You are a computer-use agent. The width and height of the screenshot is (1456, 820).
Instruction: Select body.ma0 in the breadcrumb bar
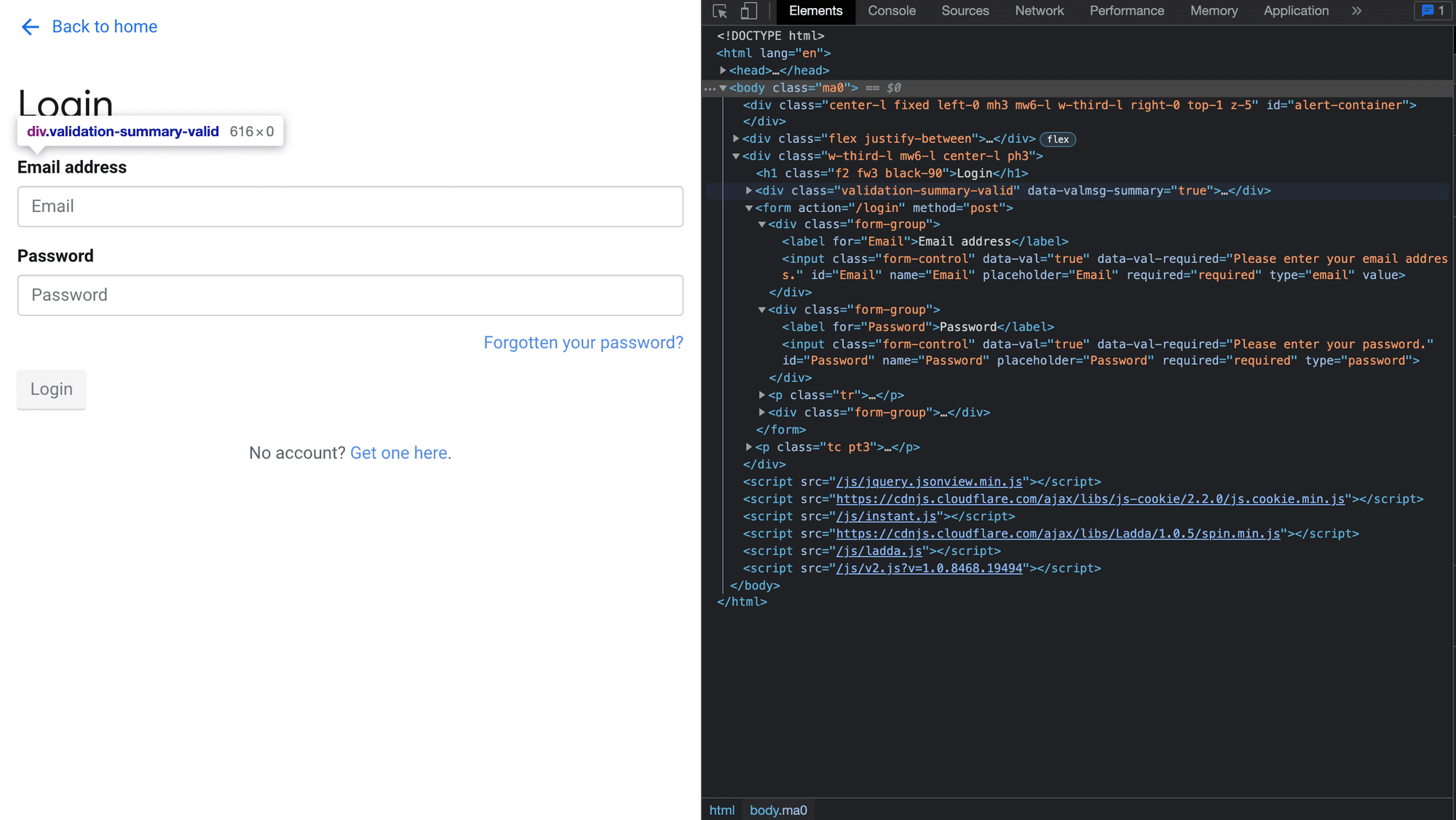click(778, 810)
